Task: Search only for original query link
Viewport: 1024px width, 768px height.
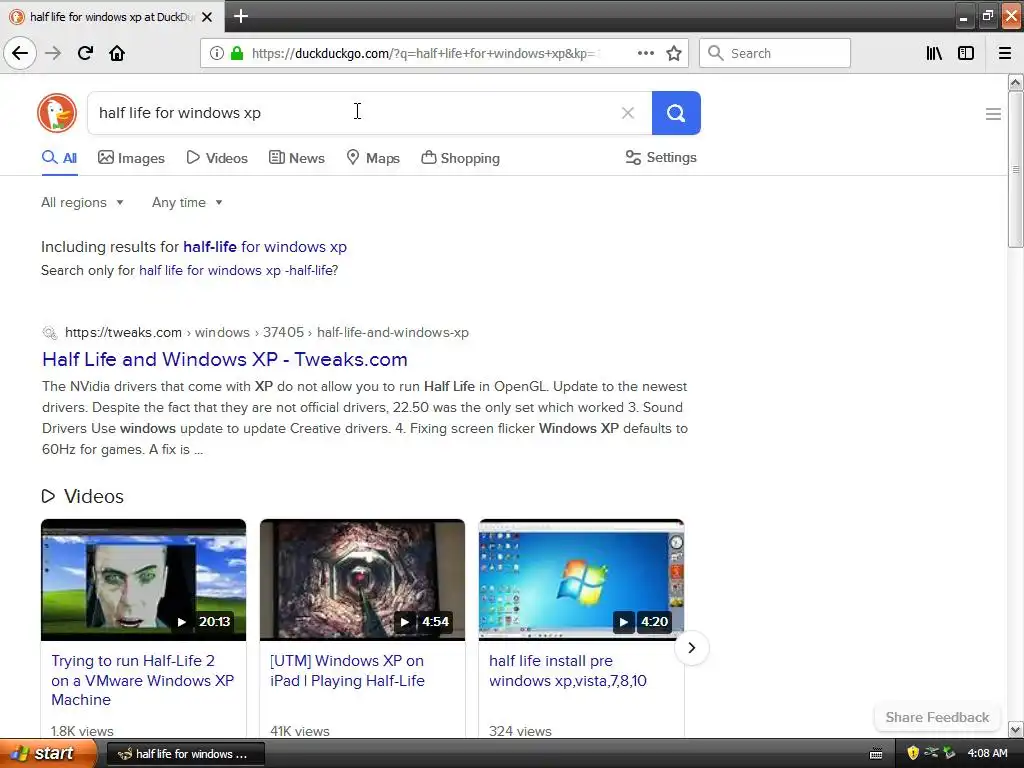Action: coord(238,270)
